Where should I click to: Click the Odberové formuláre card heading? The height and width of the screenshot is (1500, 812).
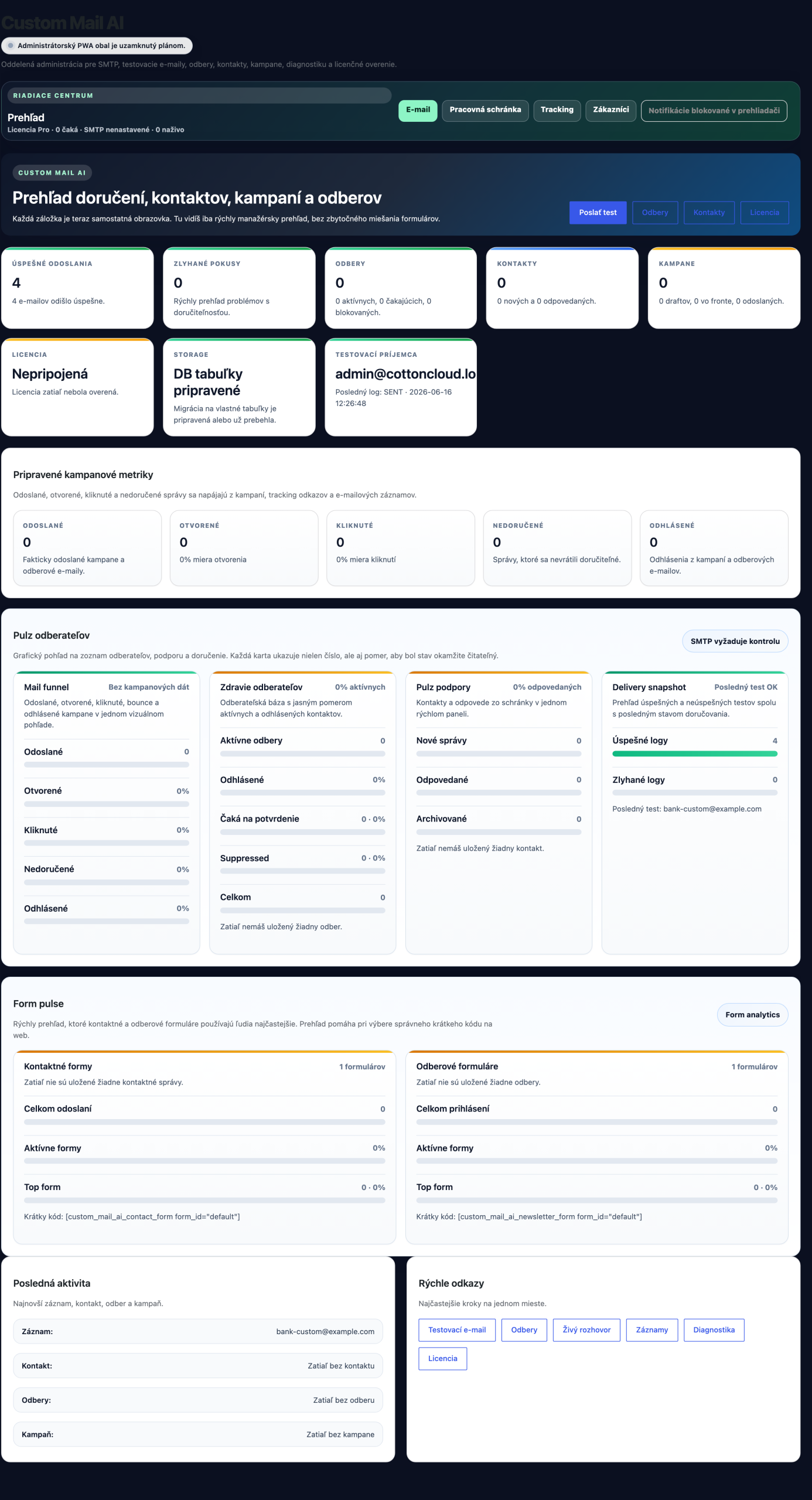click(x=457, y=1066)
